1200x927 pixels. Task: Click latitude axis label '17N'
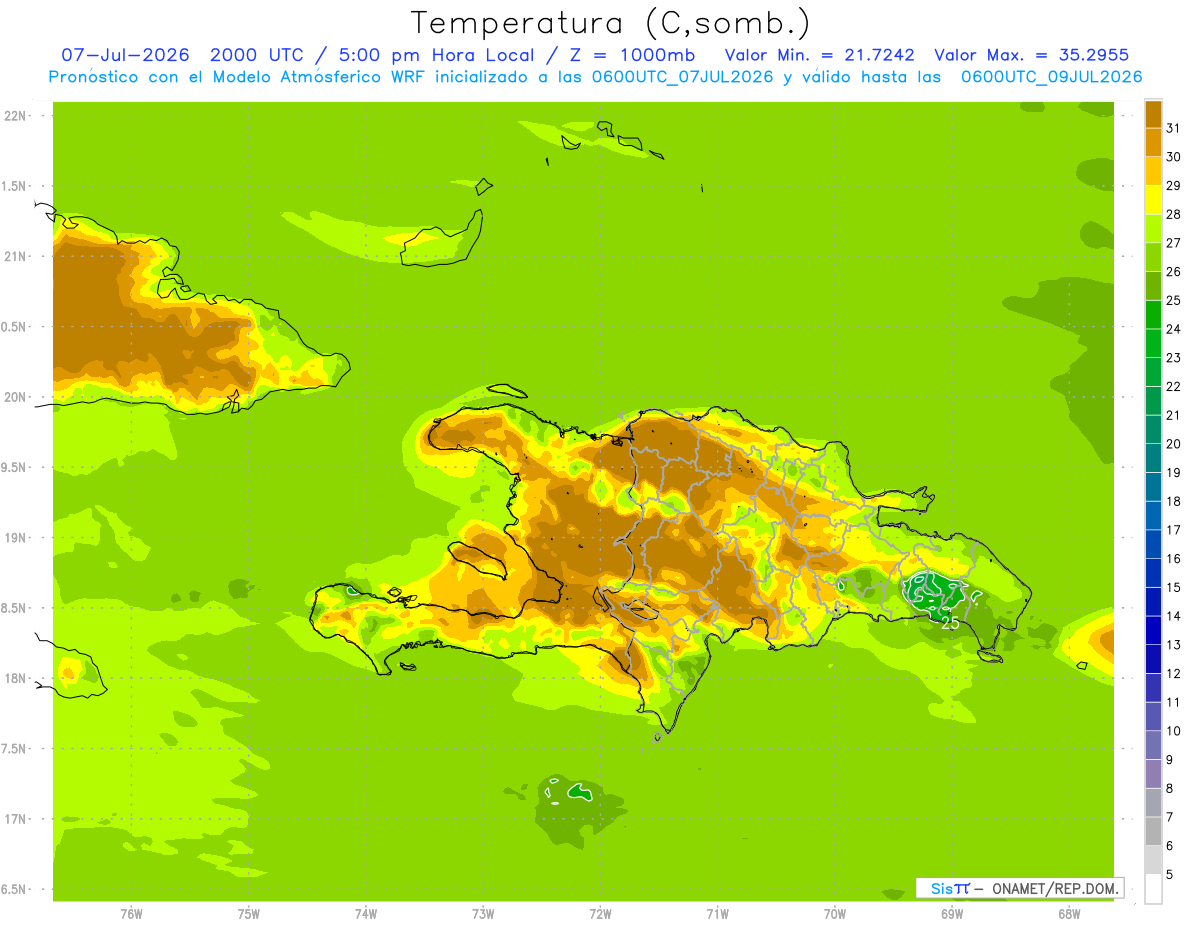[16, 819]
